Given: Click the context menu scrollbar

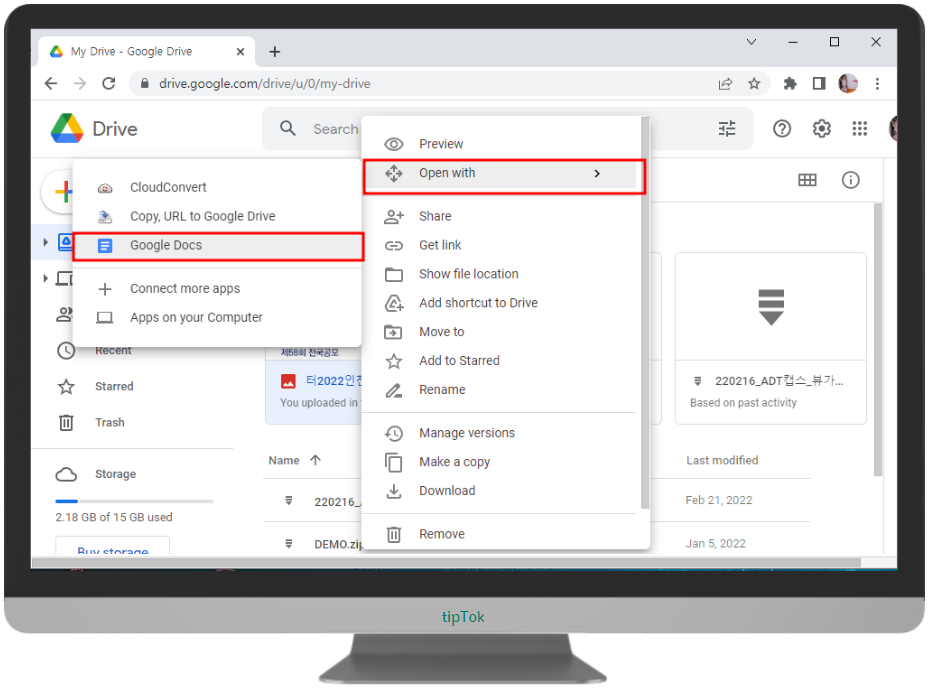Looking at the screenshot, I should 645,314.
